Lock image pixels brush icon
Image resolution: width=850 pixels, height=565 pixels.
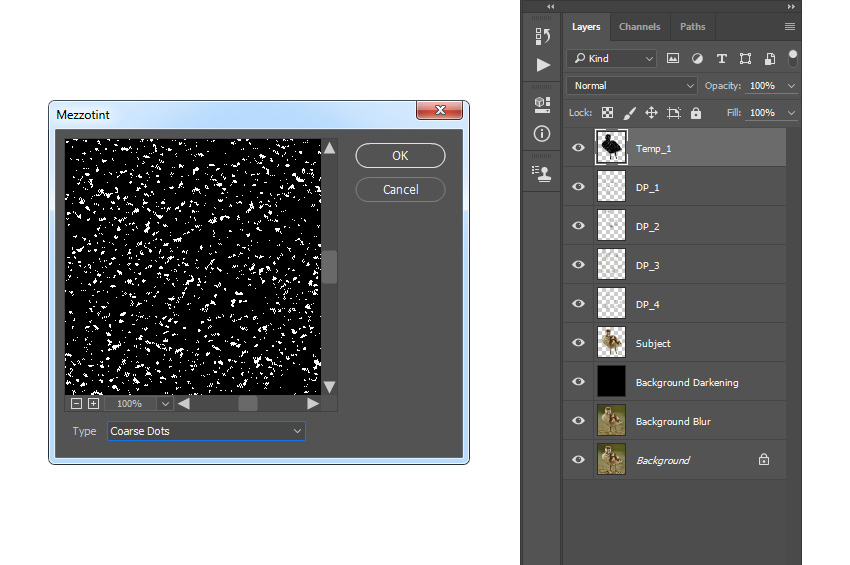pyautogui.click(x=629, y=113)
